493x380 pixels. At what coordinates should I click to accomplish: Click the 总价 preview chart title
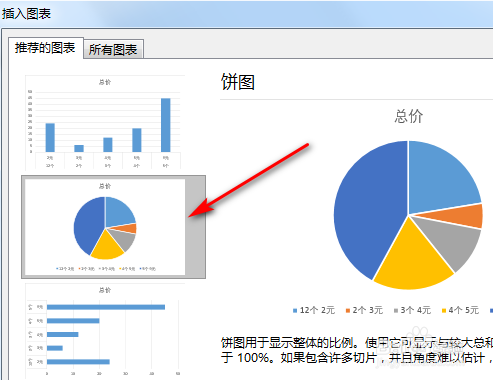tap(409, 117)
